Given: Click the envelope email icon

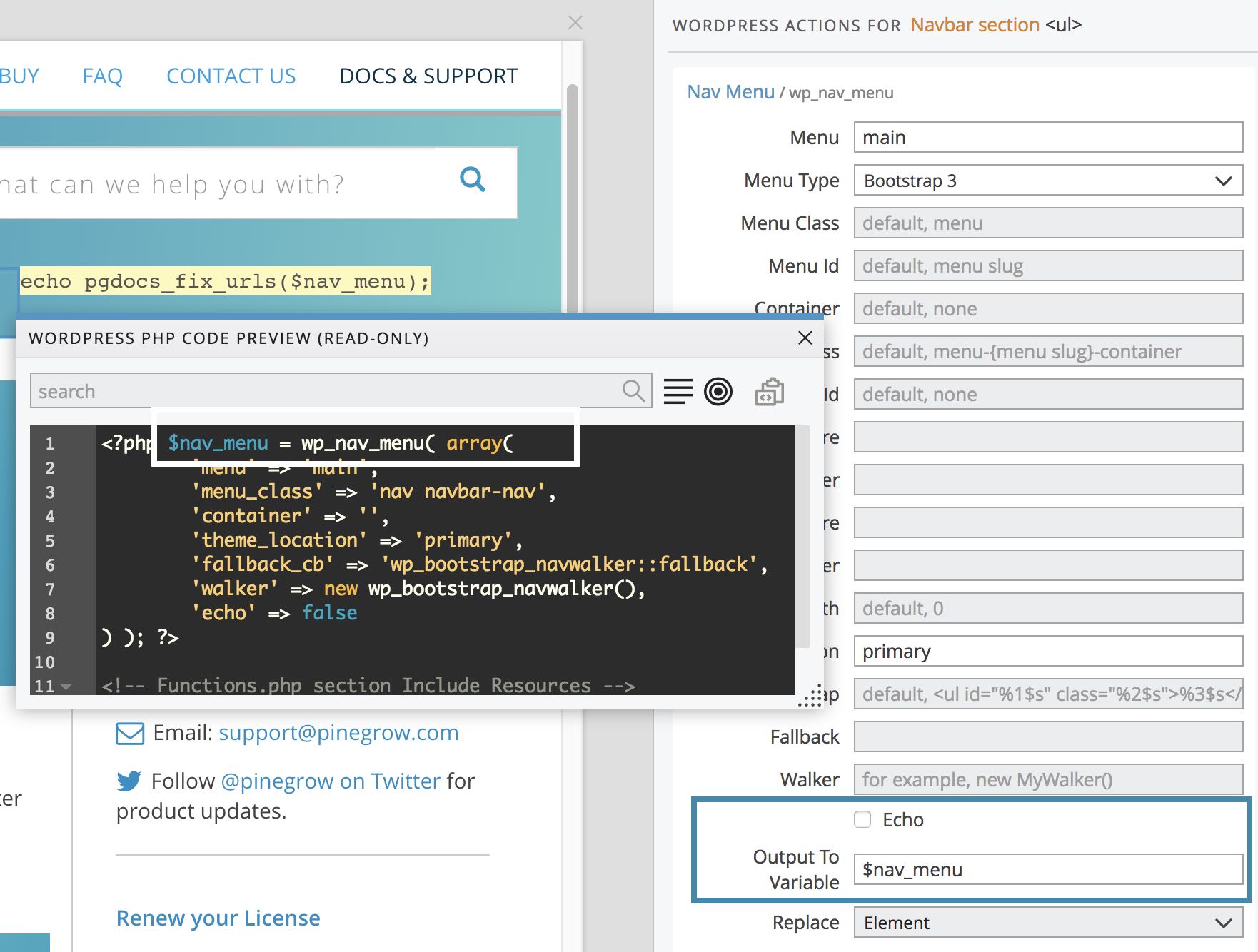Looking at the screenshot, I should (x=130, y=734).
